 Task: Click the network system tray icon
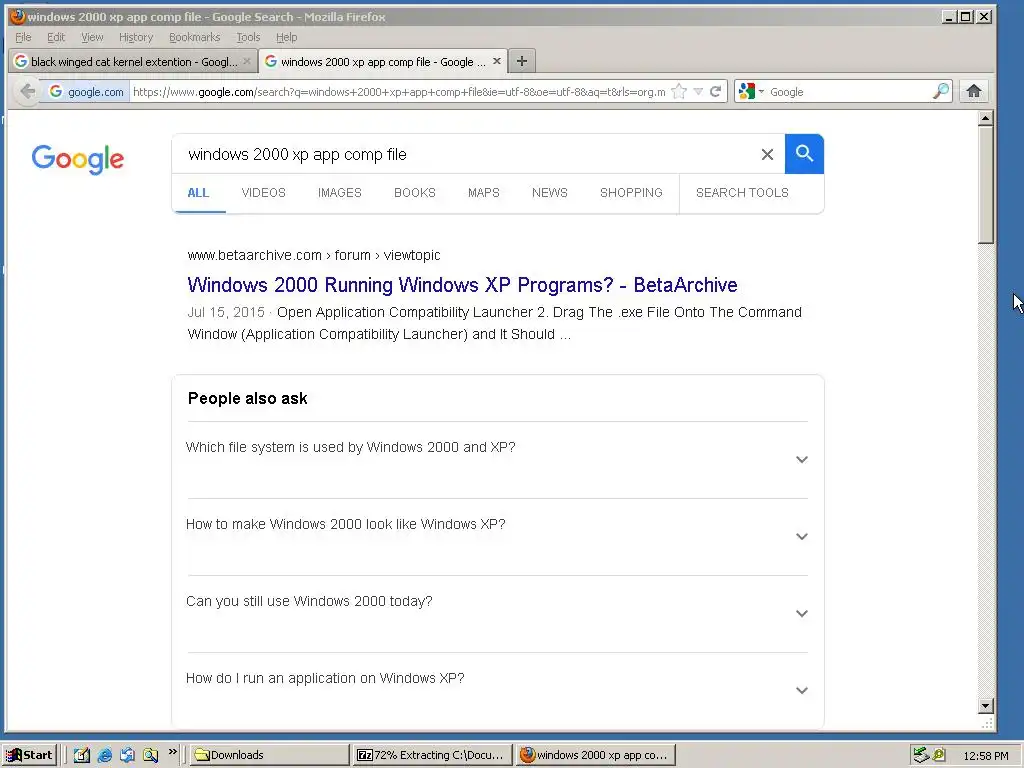pos(921,755)
